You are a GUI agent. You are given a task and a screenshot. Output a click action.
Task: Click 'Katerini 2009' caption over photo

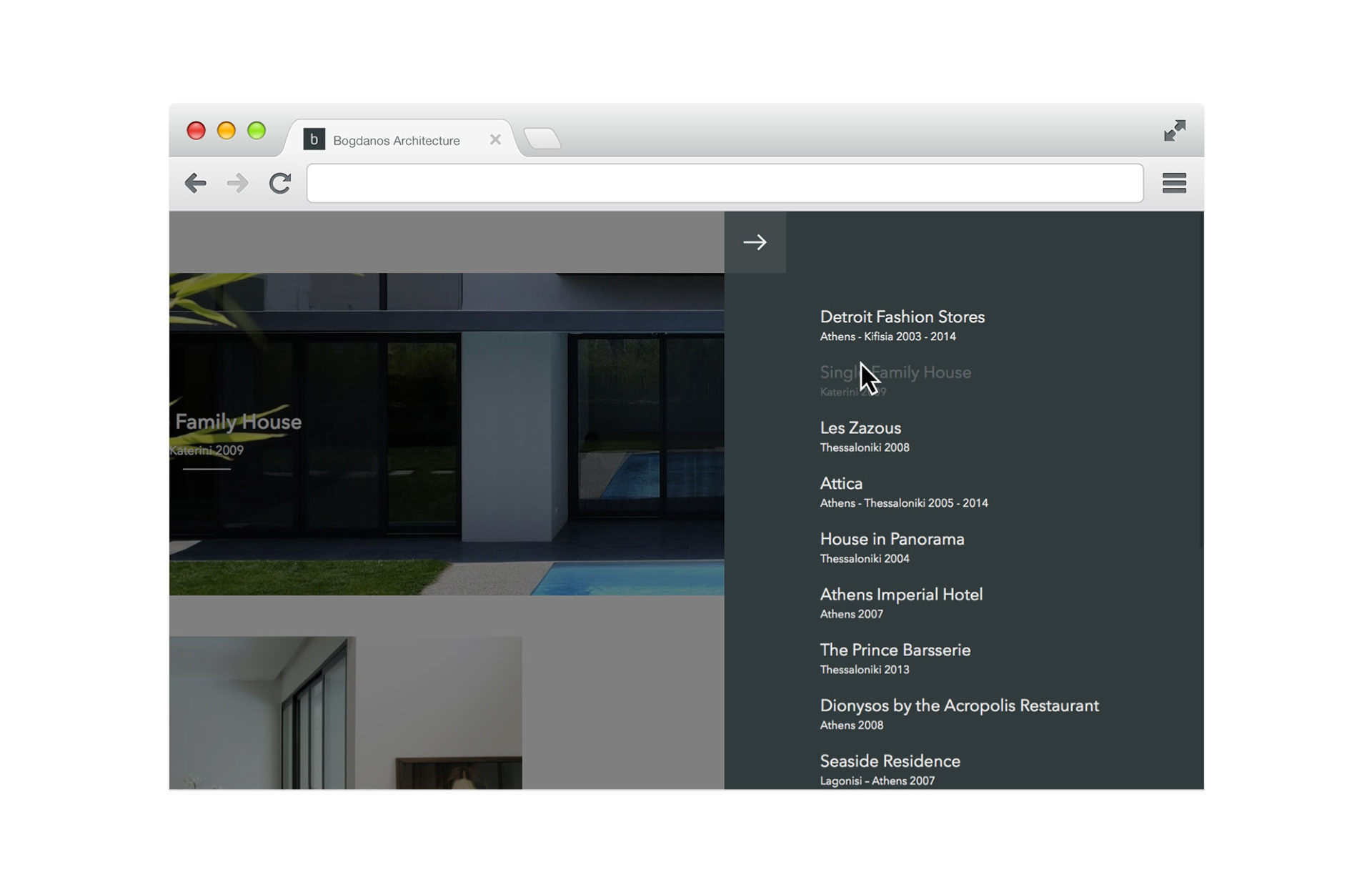point(207,450)
